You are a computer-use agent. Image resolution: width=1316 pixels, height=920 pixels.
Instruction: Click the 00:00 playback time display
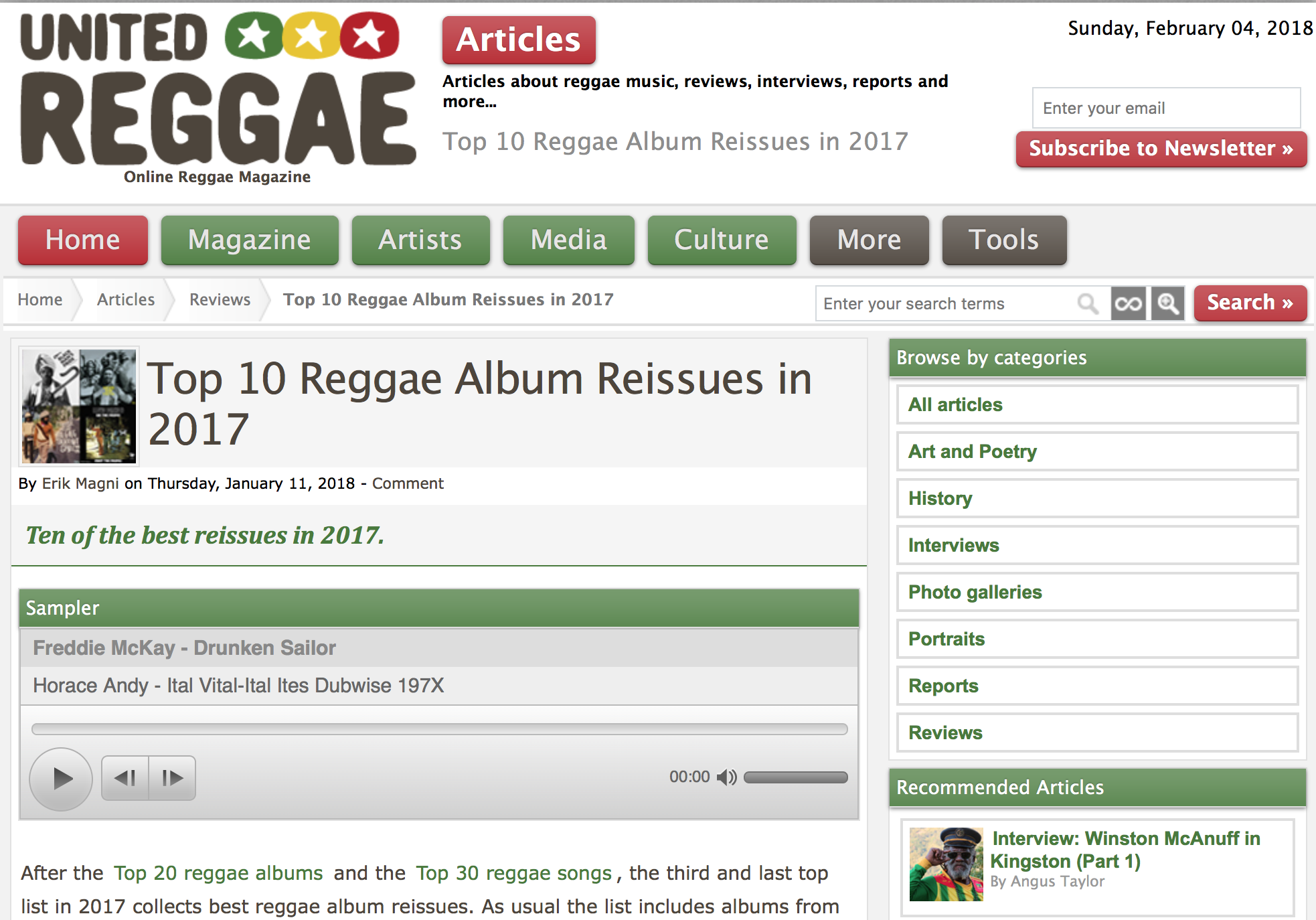point(689,777)
